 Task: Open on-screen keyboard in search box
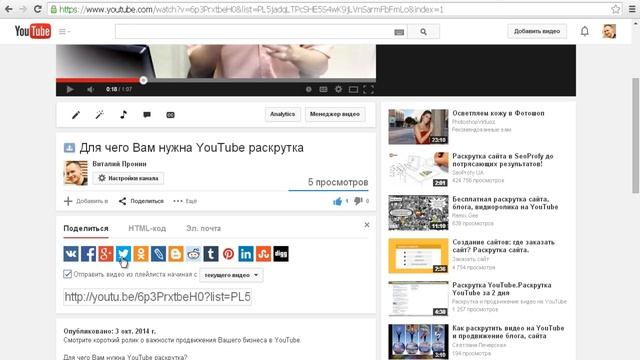tap(399, 32)
